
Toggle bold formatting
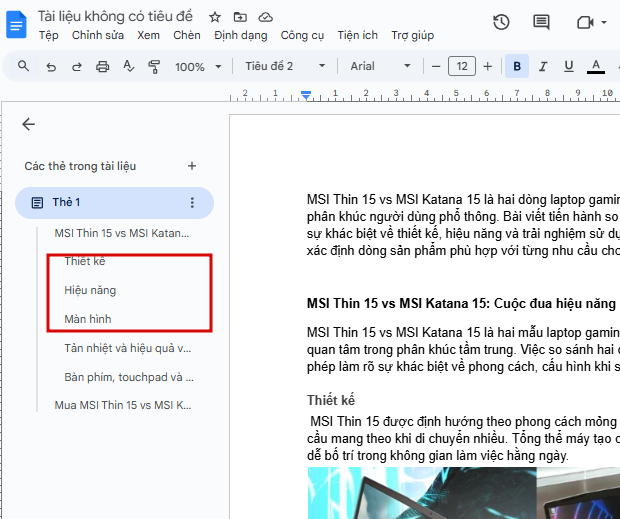[517, 66]
